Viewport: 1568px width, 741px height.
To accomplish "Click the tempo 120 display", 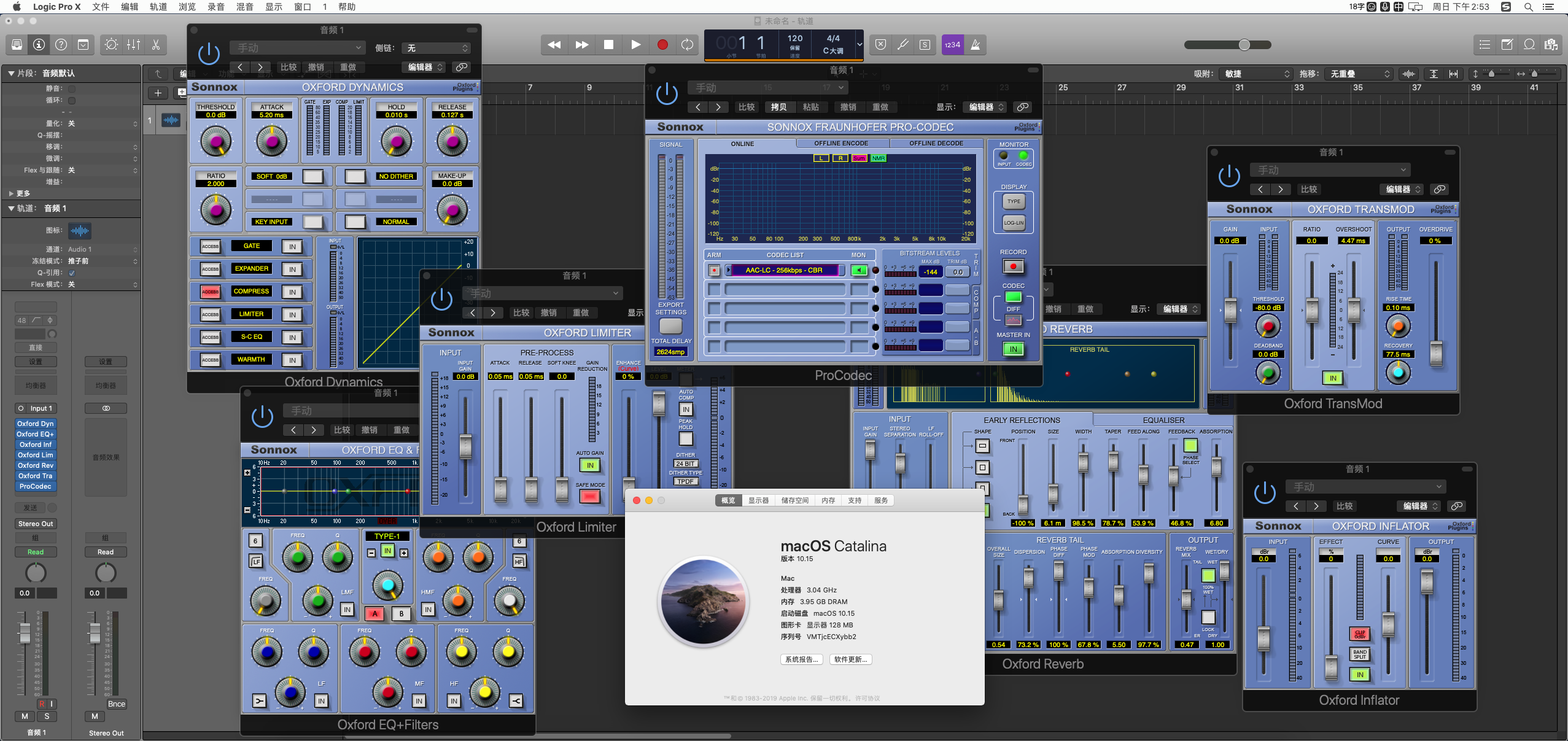I will [794, 38].
